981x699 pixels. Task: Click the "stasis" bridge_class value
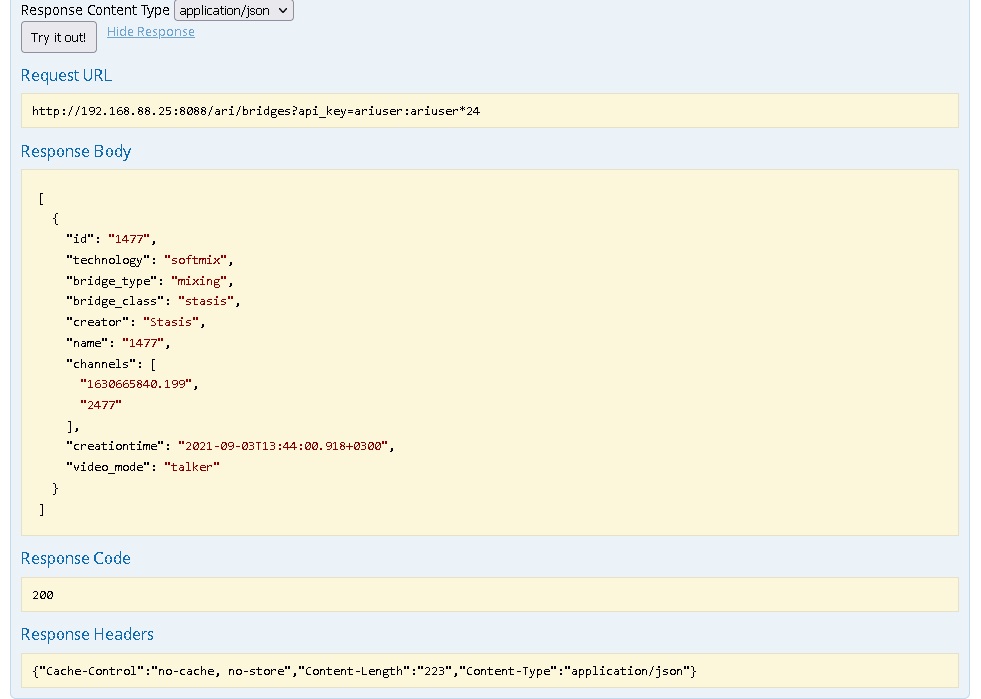click(x=208, y=301)
